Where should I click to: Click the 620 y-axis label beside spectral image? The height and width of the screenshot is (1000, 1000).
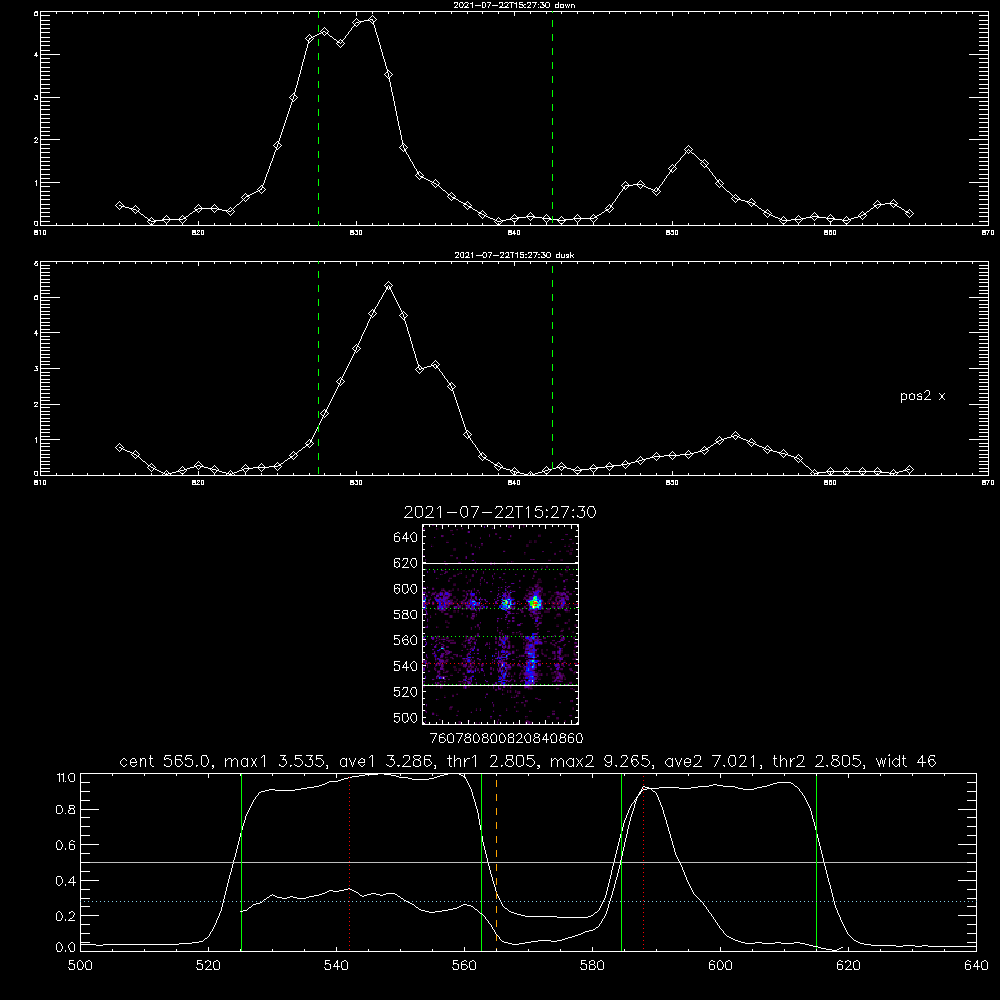click(x=405, y=563)
